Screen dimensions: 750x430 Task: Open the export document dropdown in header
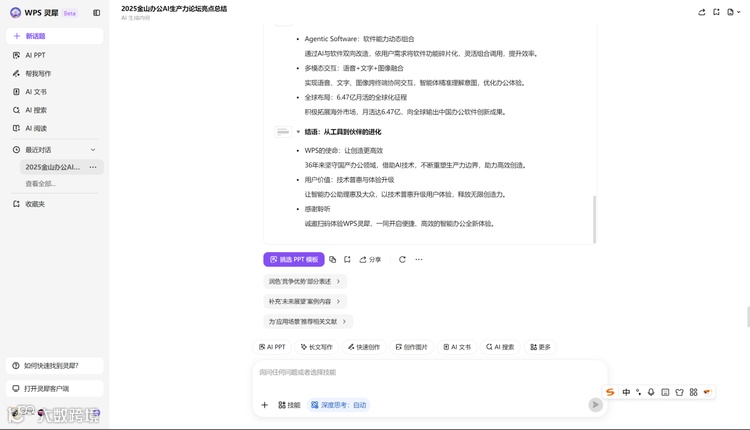click(733, 12)
